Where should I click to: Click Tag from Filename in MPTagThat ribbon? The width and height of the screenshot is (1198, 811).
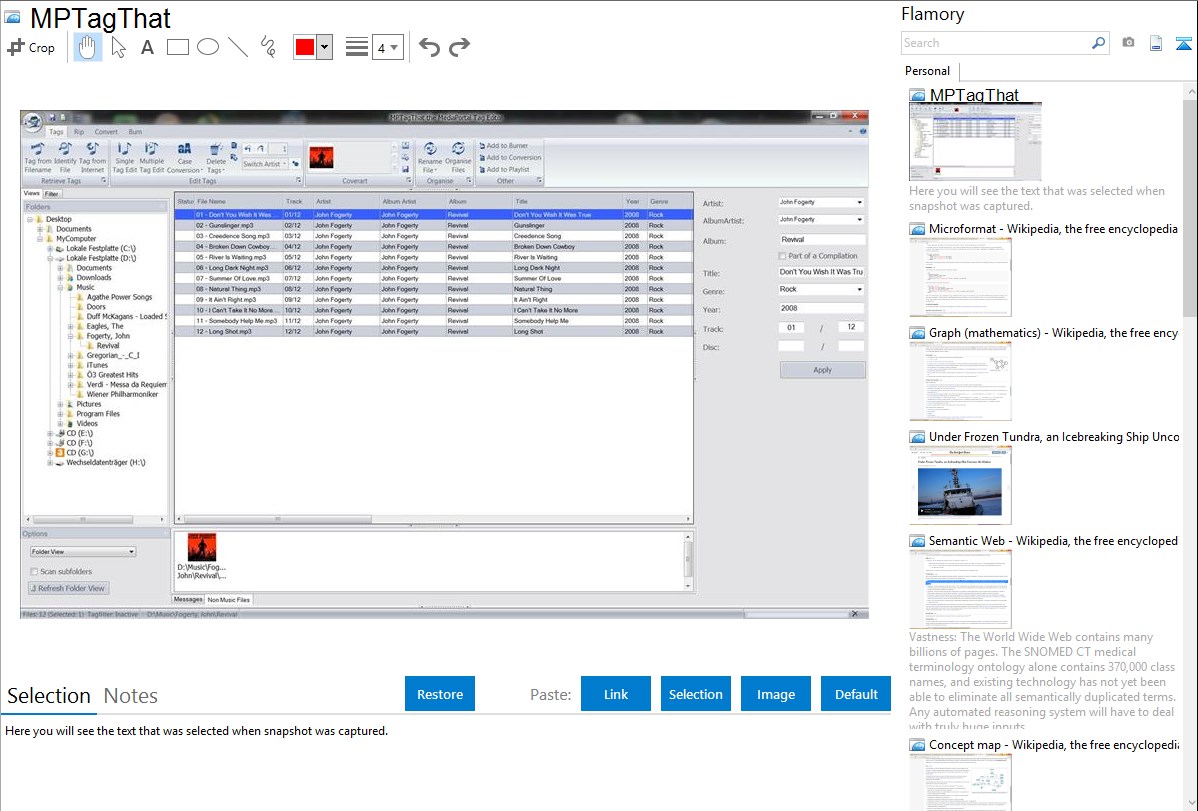tap(37, 157)
